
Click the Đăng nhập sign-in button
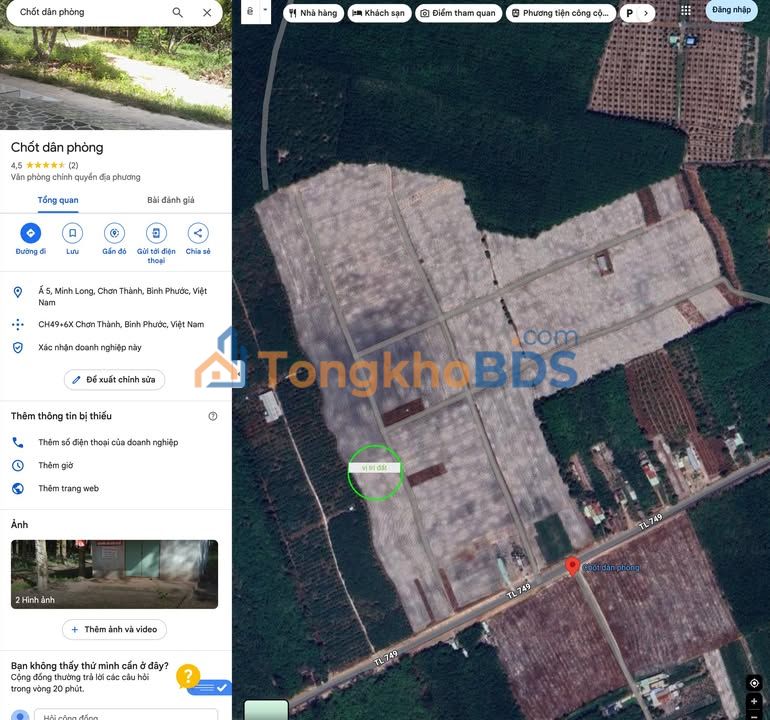point(731,10)
